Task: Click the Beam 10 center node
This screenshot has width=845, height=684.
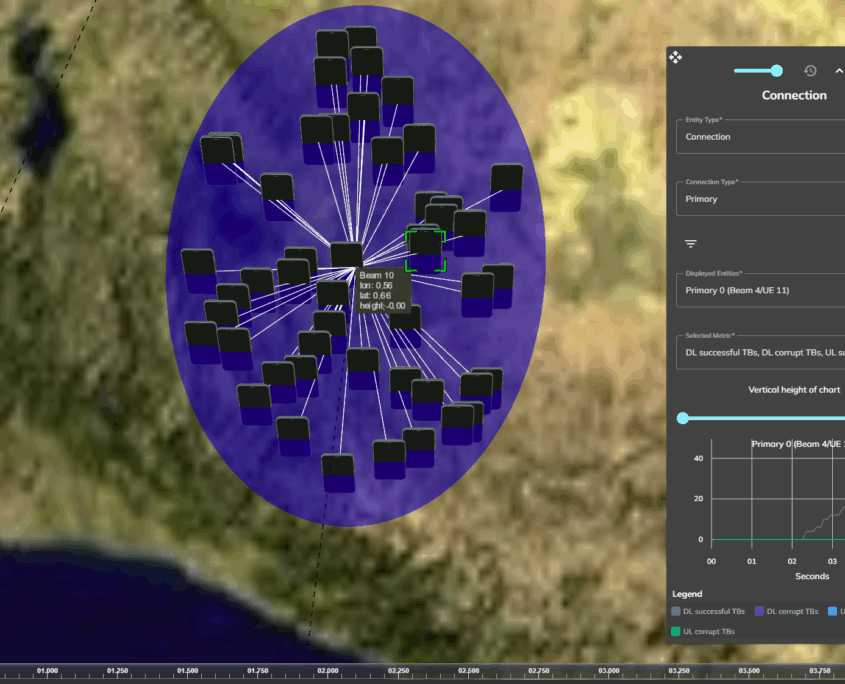Action: pyautogui.click(x=346, y=255)
